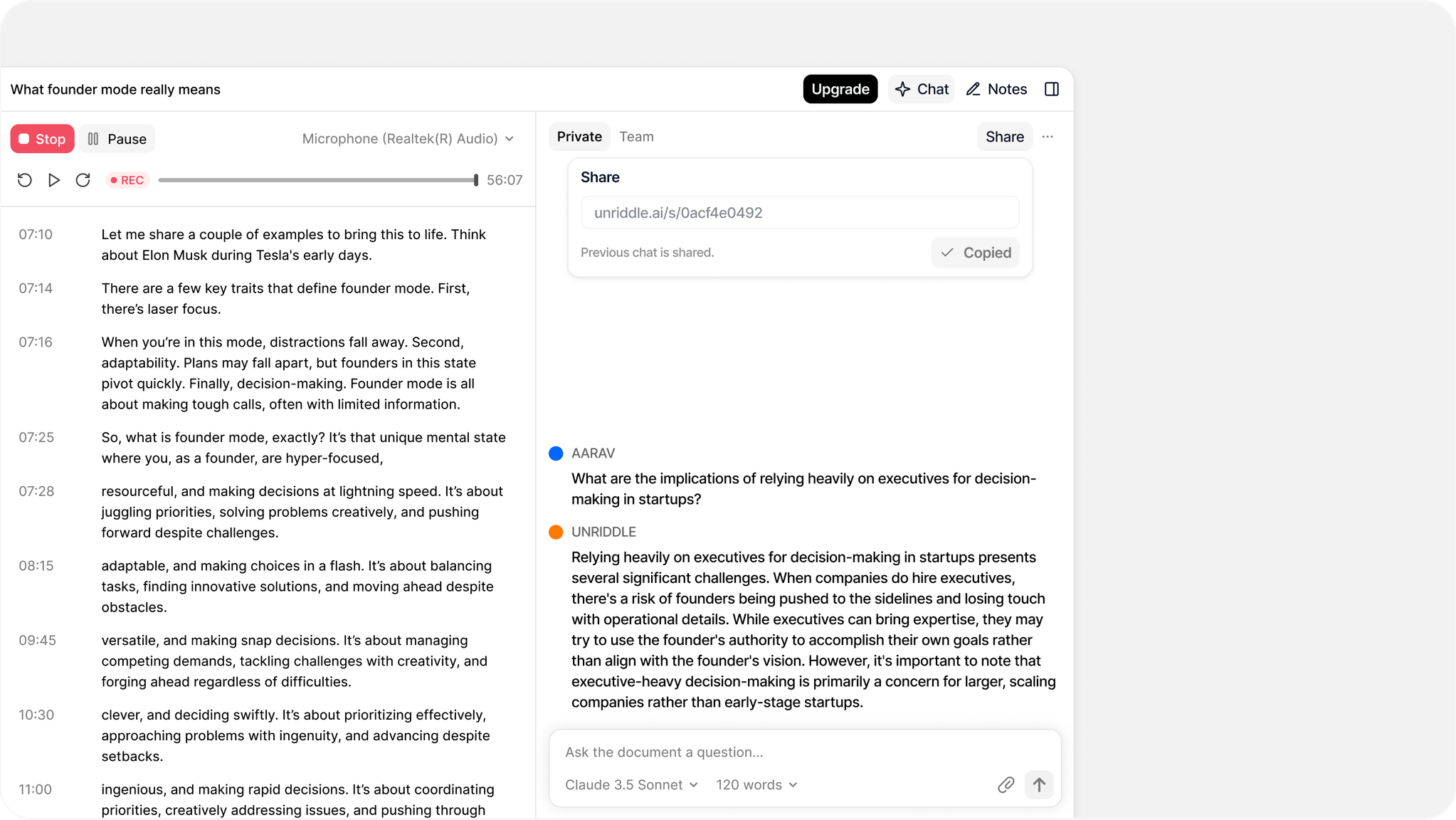Open the 120 words length dropdown

click(756, 784)
